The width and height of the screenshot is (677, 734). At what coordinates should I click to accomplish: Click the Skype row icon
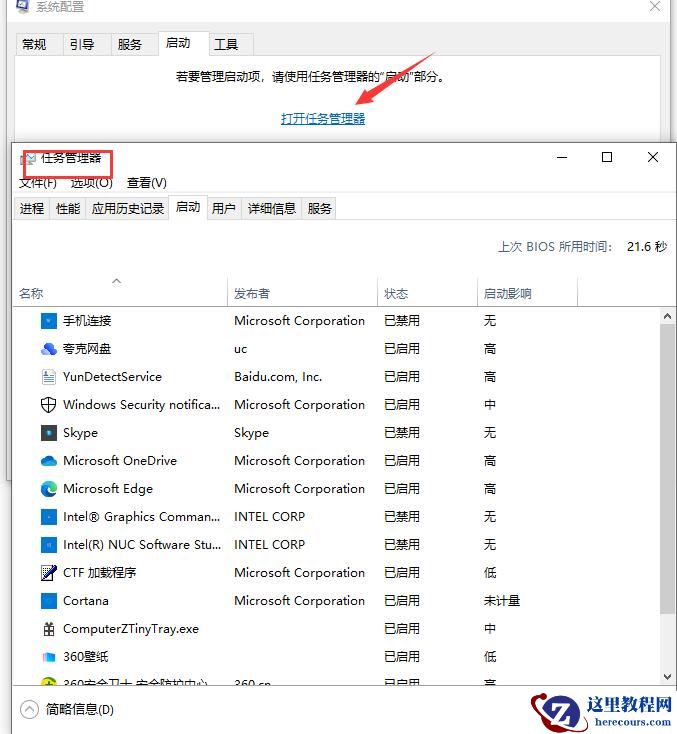coord(49,433)
